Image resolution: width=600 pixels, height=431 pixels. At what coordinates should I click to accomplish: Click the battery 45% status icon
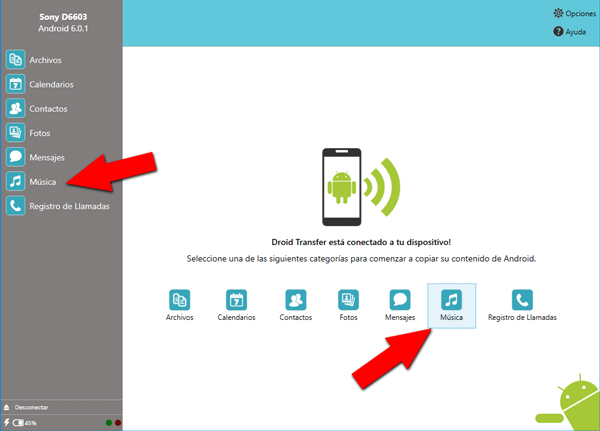[x=18, y=423]
